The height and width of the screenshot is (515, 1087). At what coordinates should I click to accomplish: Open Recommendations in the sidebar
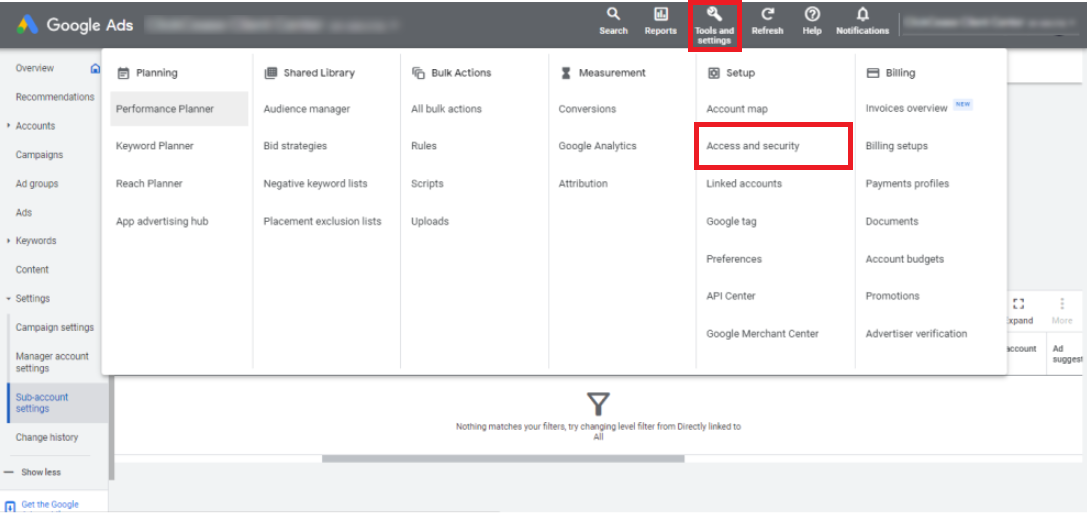point(55,97)
